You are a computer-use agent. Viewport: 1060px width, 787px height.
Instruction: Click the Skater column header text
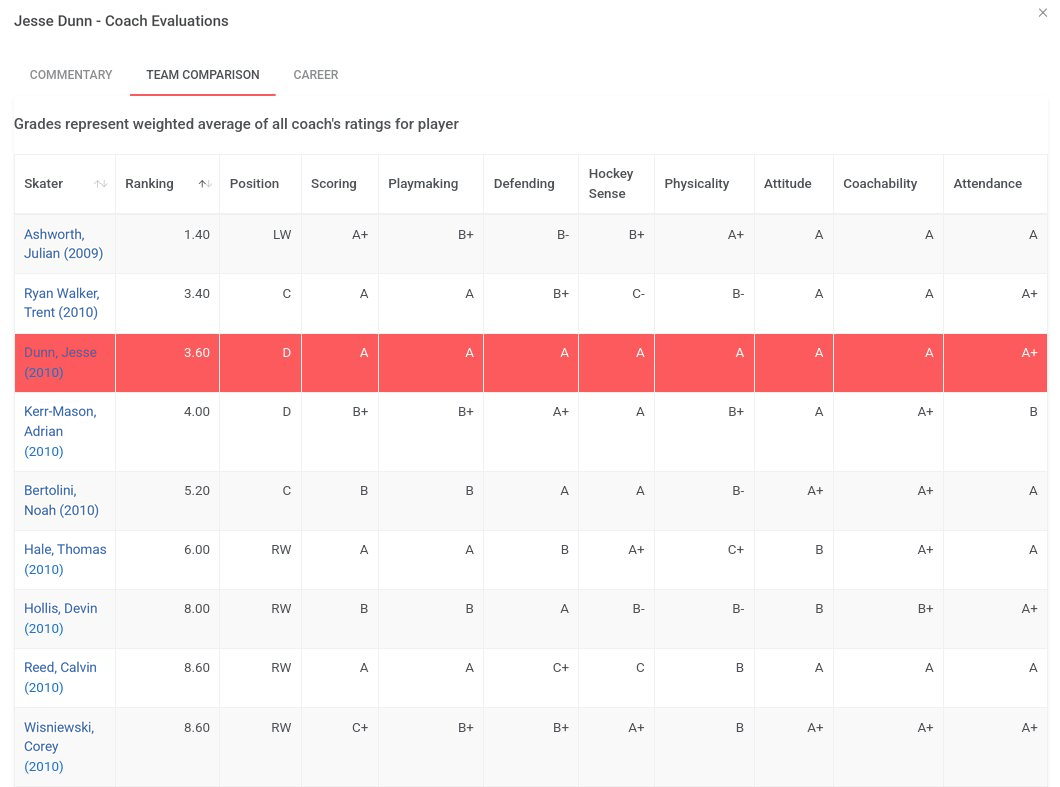click(x=43, y=184)
